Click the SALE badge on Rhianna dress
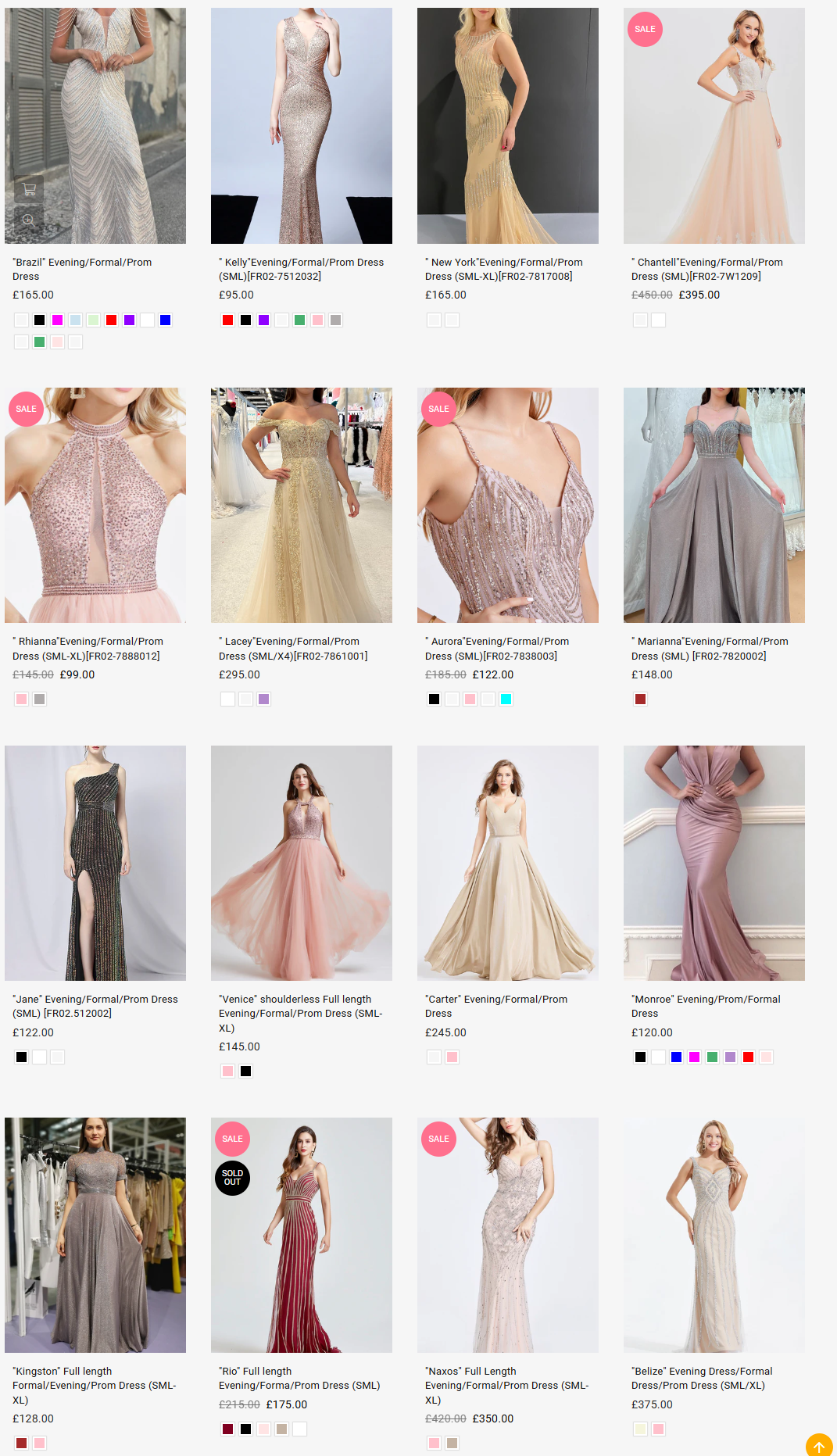This screenshot has height=1456, width=837. click(x=26, y=409)
